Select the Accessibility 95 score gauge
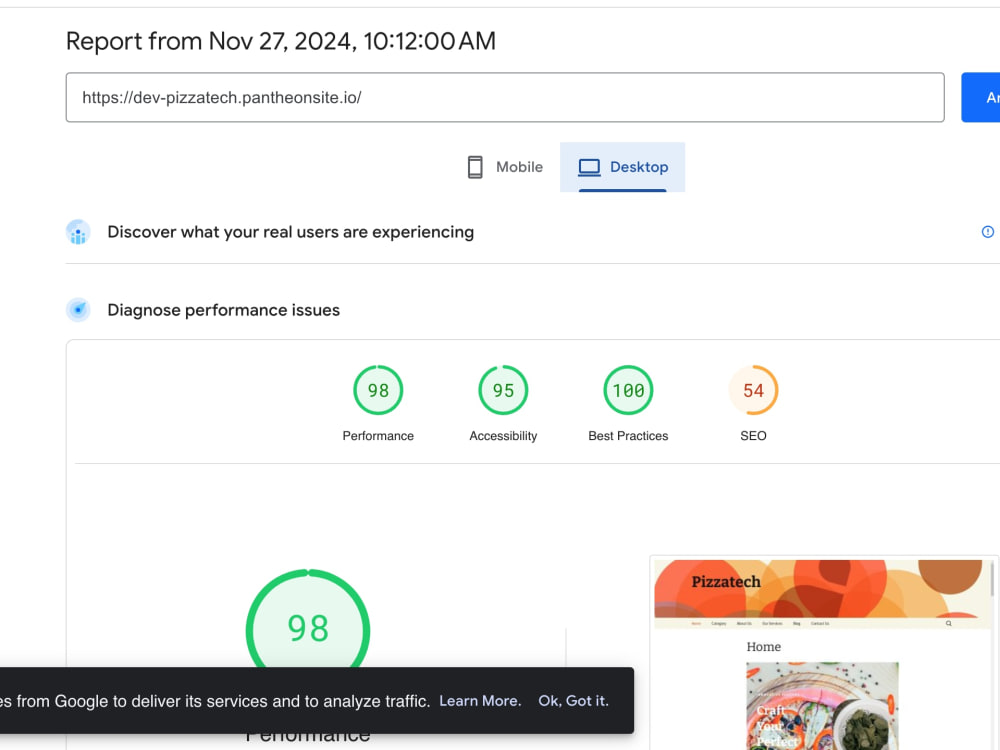 pos(503,390)
